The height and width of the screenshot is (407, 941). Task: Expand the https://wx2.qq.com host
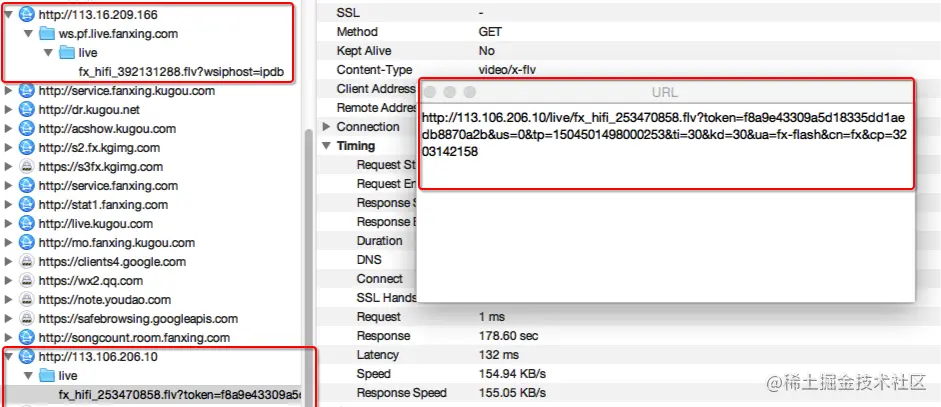(8, 281)
